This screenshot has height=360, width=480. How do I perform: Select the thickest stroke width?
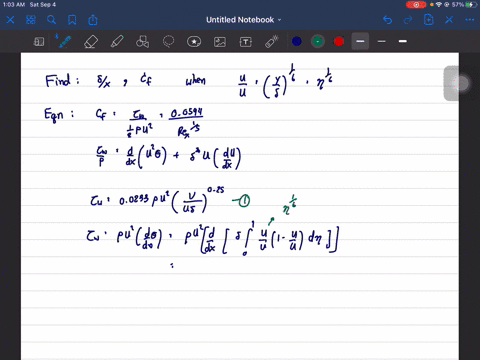403,41
